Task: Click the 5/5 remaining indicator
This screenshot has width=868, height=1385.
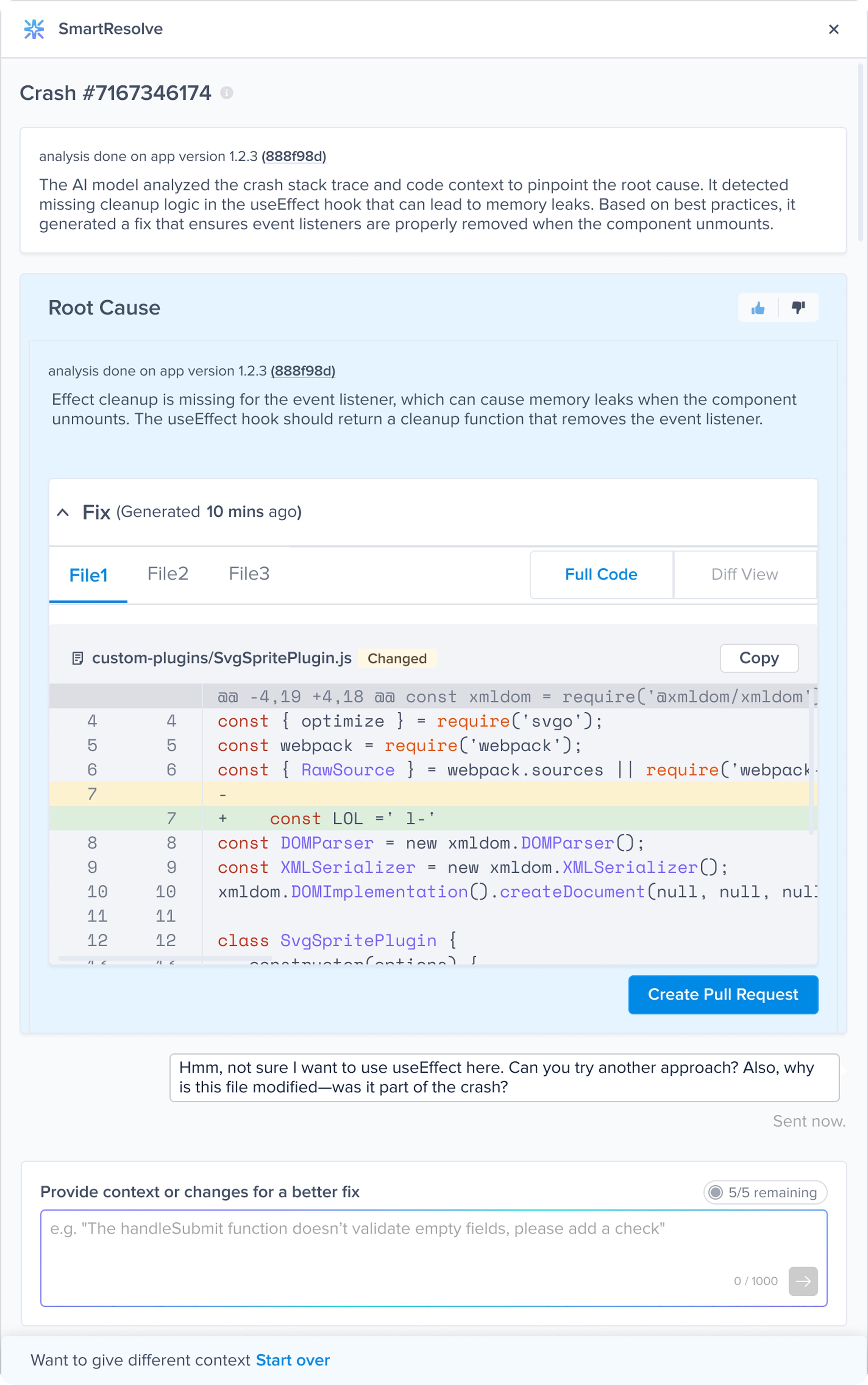Action: click(765, 1192)
